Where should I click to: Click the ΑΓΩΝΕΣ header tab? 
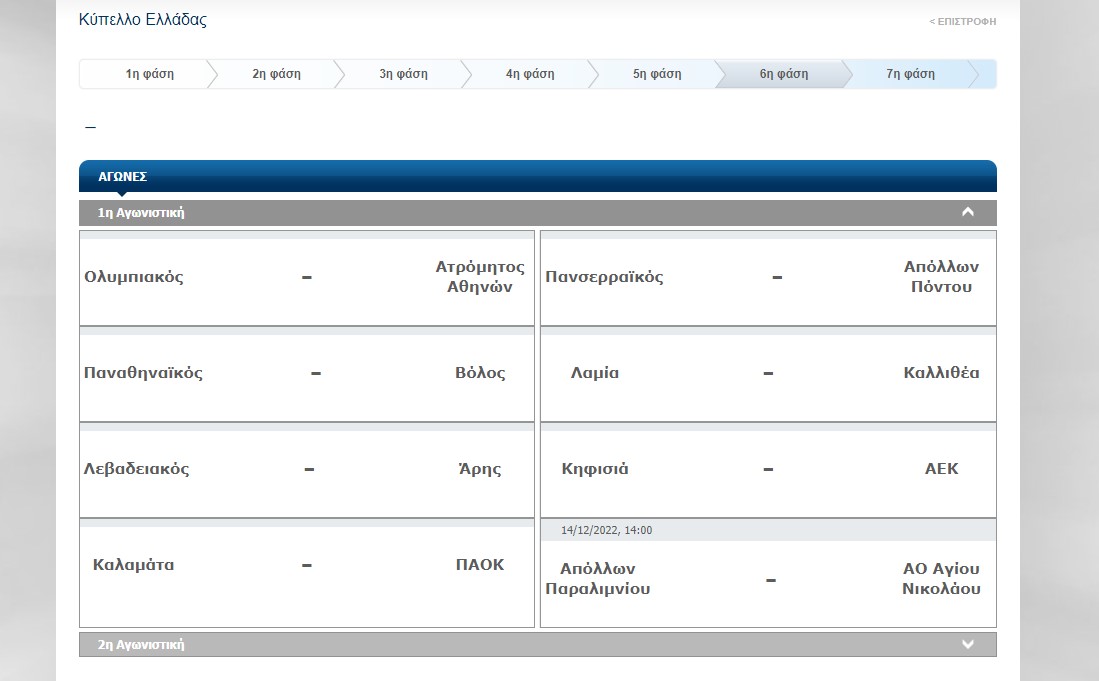[123, 177]
